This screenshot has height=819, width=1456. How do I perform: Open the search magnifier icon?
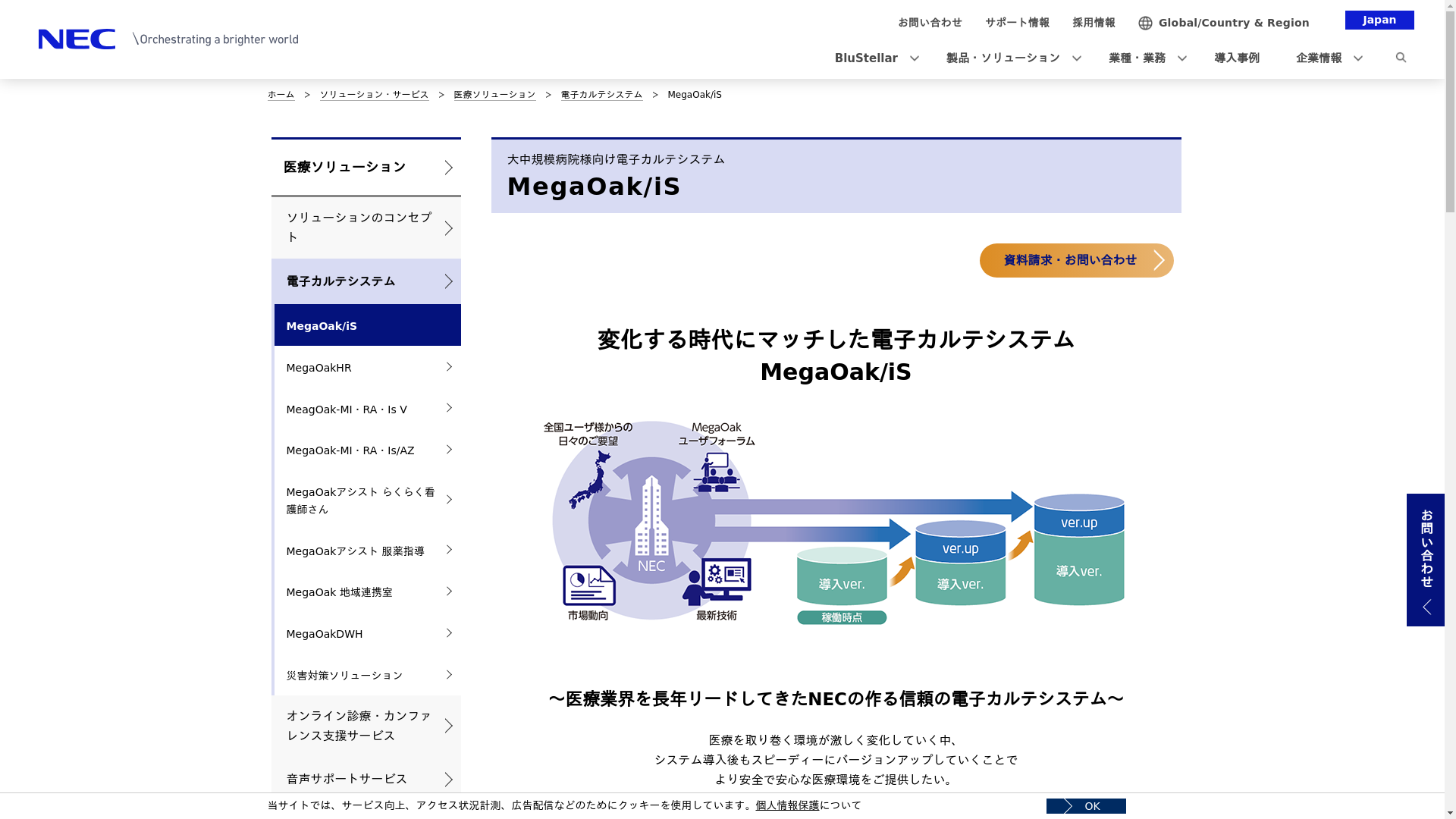(x=1401, y=58)
